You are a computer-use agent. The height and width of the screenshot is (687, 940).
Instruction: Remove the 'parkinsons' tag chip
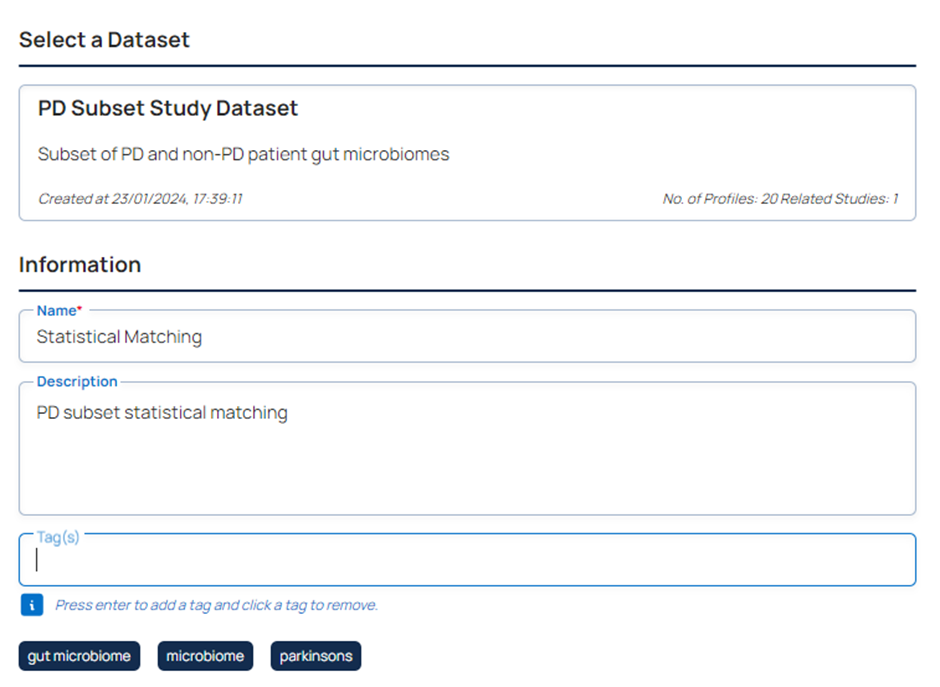[x=316, y=657]
